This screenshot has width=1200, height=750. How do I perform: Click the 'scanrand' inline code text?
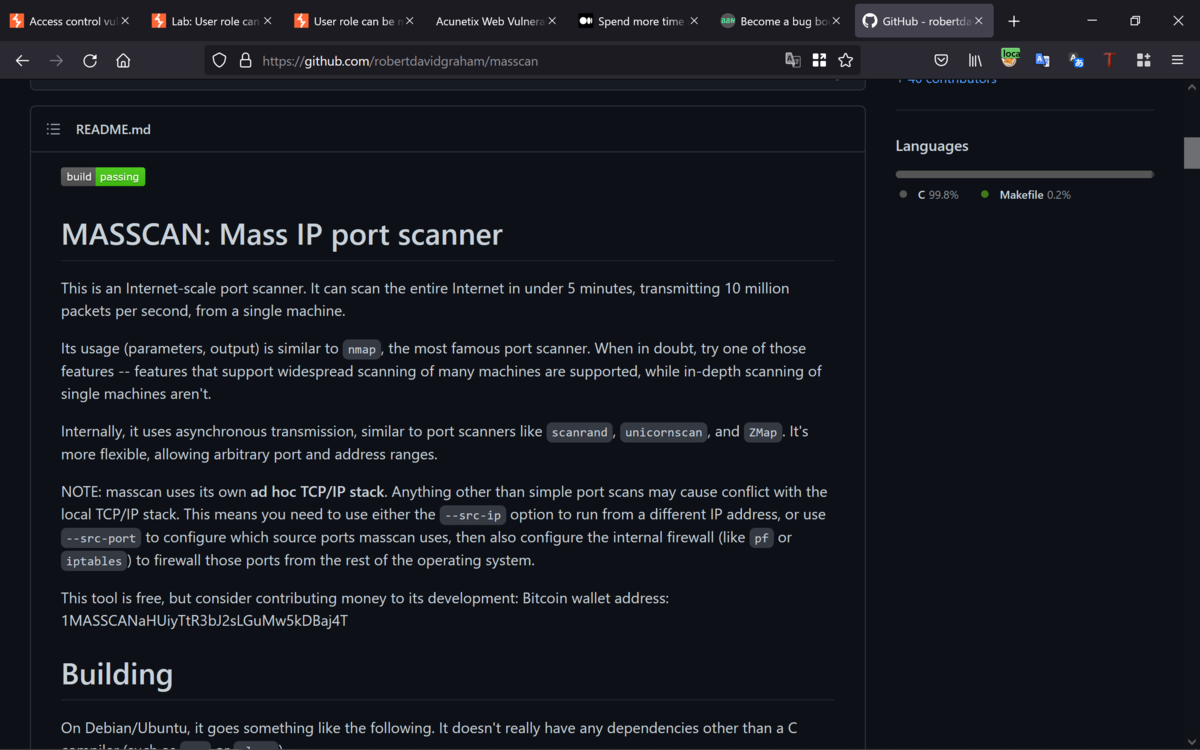pyautogui.click(x=580, y=432)
